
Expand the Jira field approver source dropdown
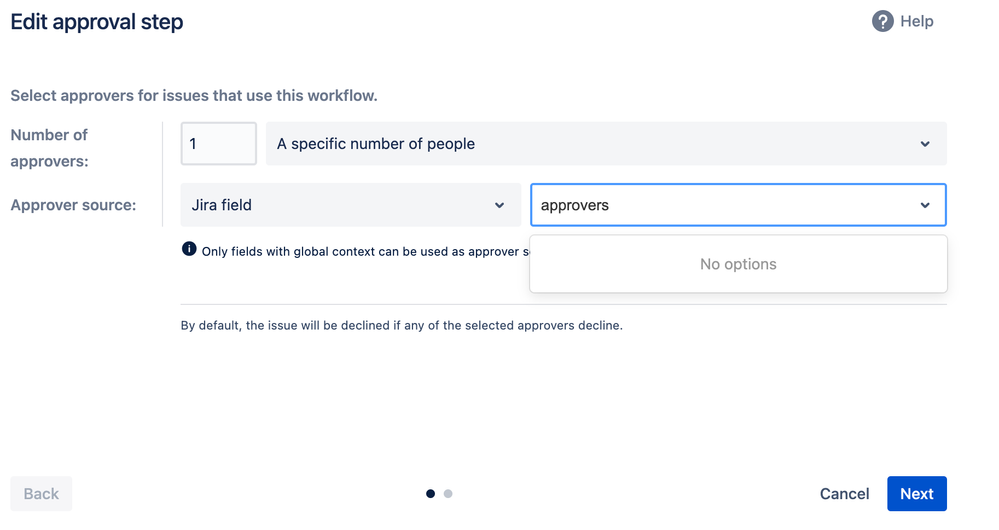click(350, 205)
